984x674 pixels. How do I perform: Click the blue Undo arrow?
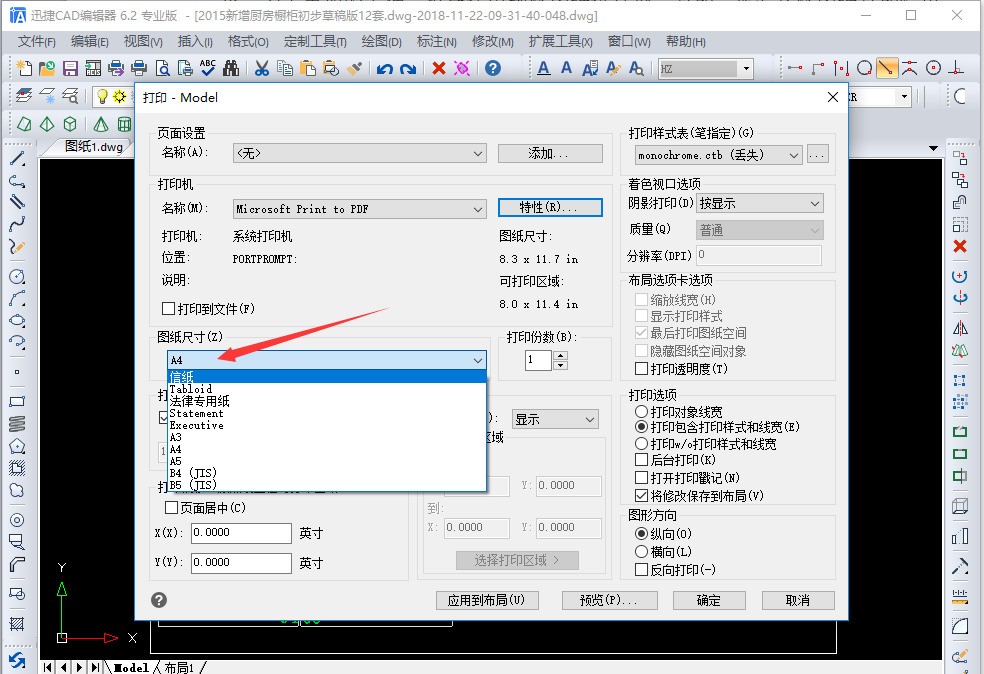click(x=385, y=68)
